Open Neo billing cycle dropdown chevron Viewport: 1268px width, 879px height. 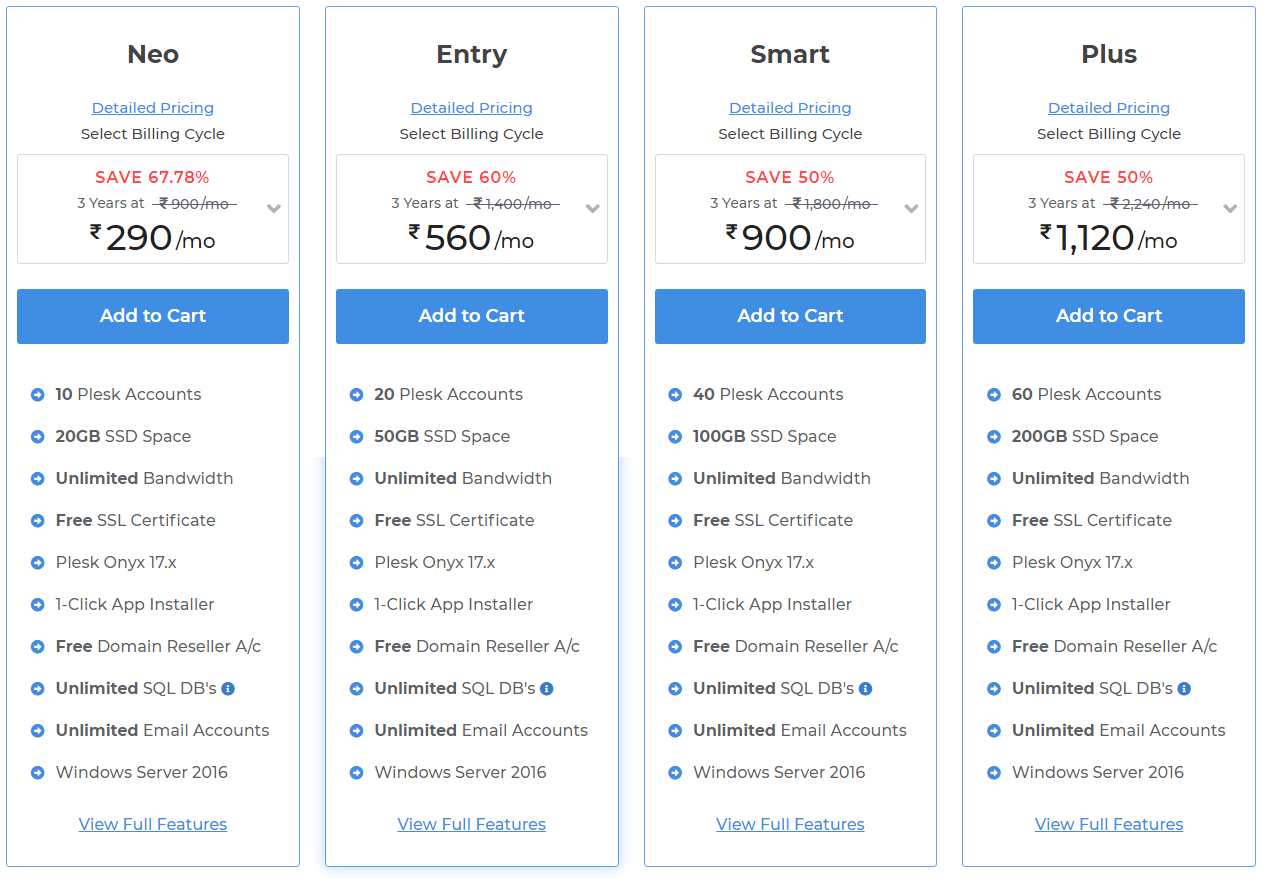[x=274, y=209]
